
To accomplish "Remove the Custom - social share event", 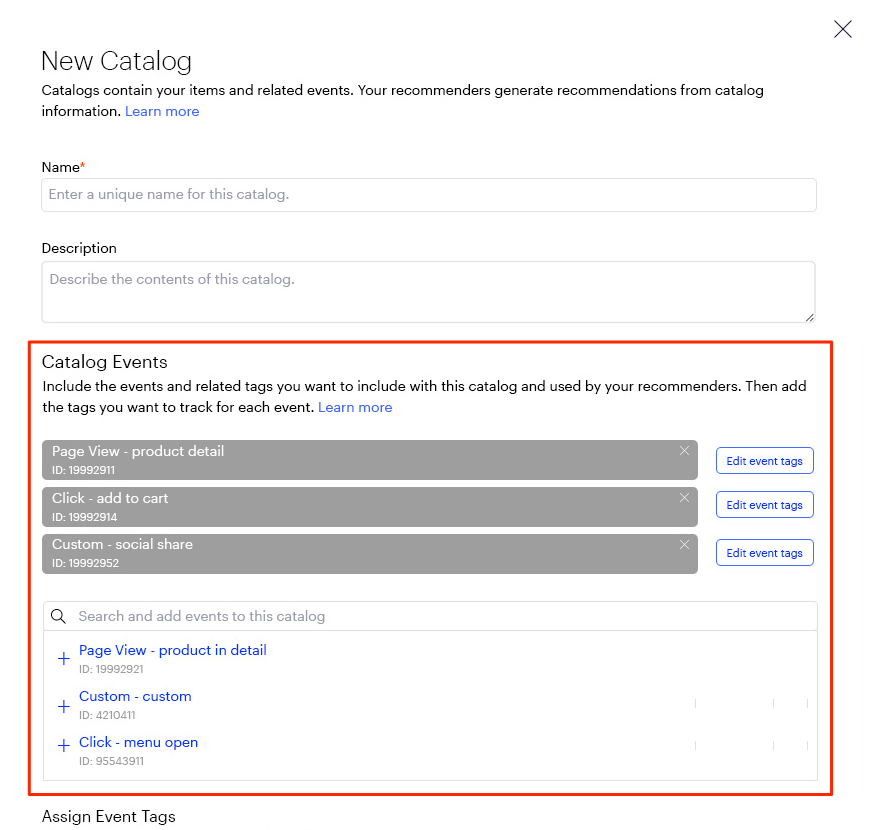I will click(x=684, y=544).
